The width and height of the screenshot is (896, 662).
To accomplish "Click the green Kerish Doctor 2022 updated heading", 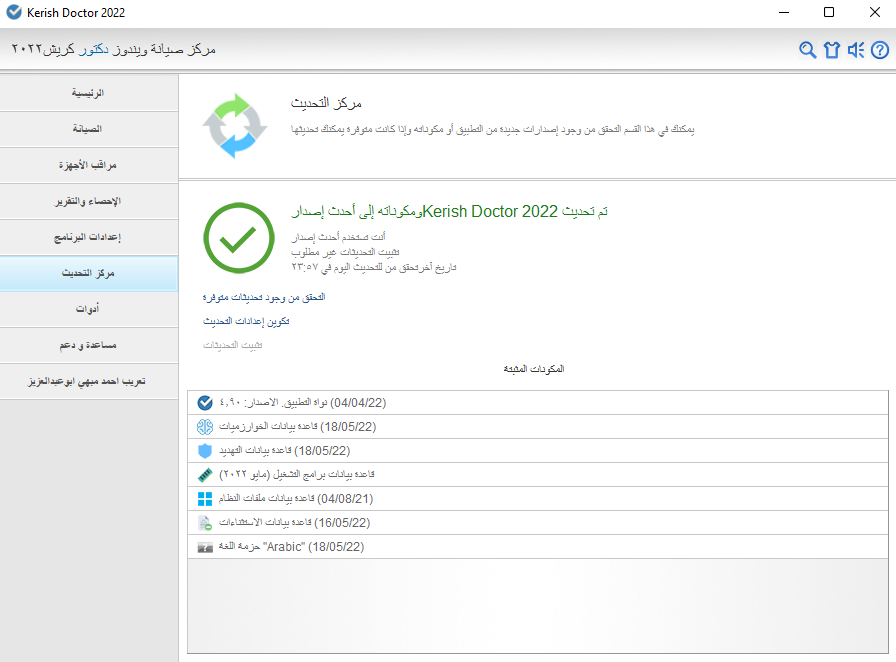I will pos(449,212).
